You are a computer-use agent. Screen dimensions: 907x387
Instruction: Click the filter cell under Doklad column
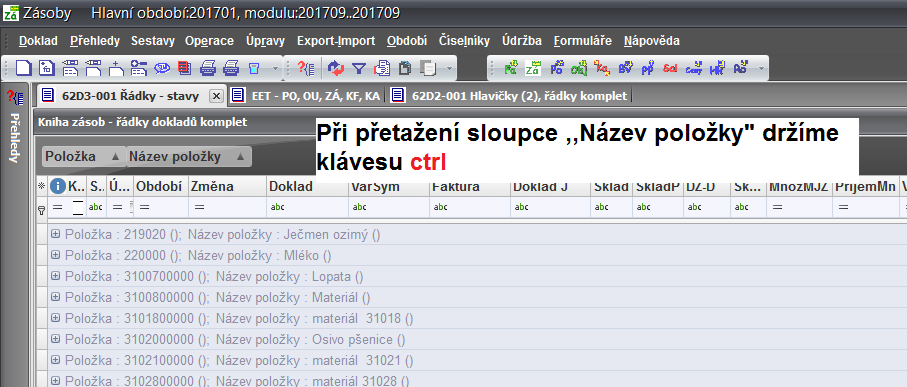[x=308, y=207]
